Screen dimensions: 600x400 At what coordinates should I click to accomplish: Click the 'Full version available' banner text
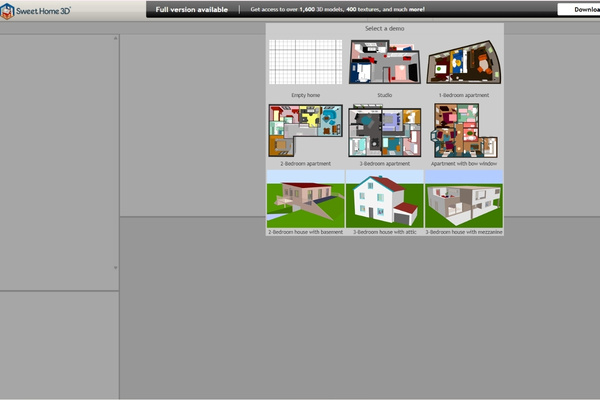click(192, 10)
